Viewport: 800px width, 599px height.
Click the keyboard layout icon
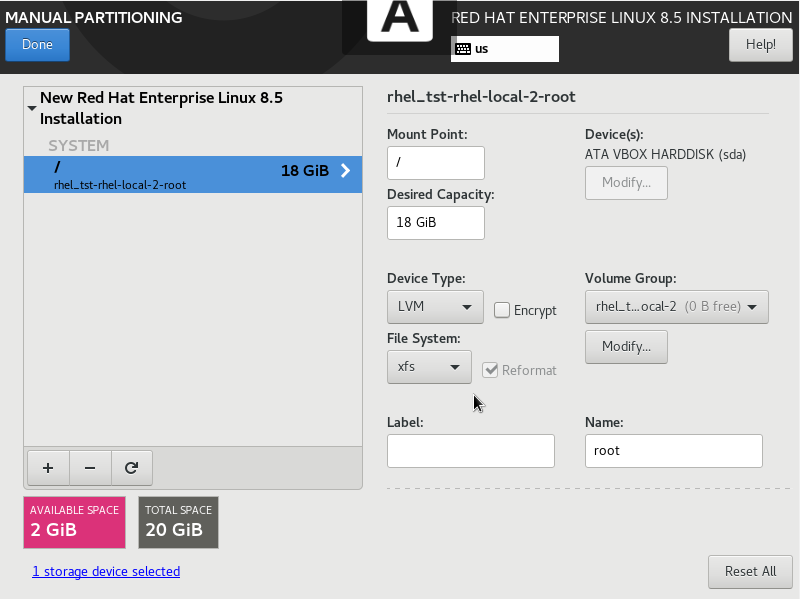click(463, 49)
